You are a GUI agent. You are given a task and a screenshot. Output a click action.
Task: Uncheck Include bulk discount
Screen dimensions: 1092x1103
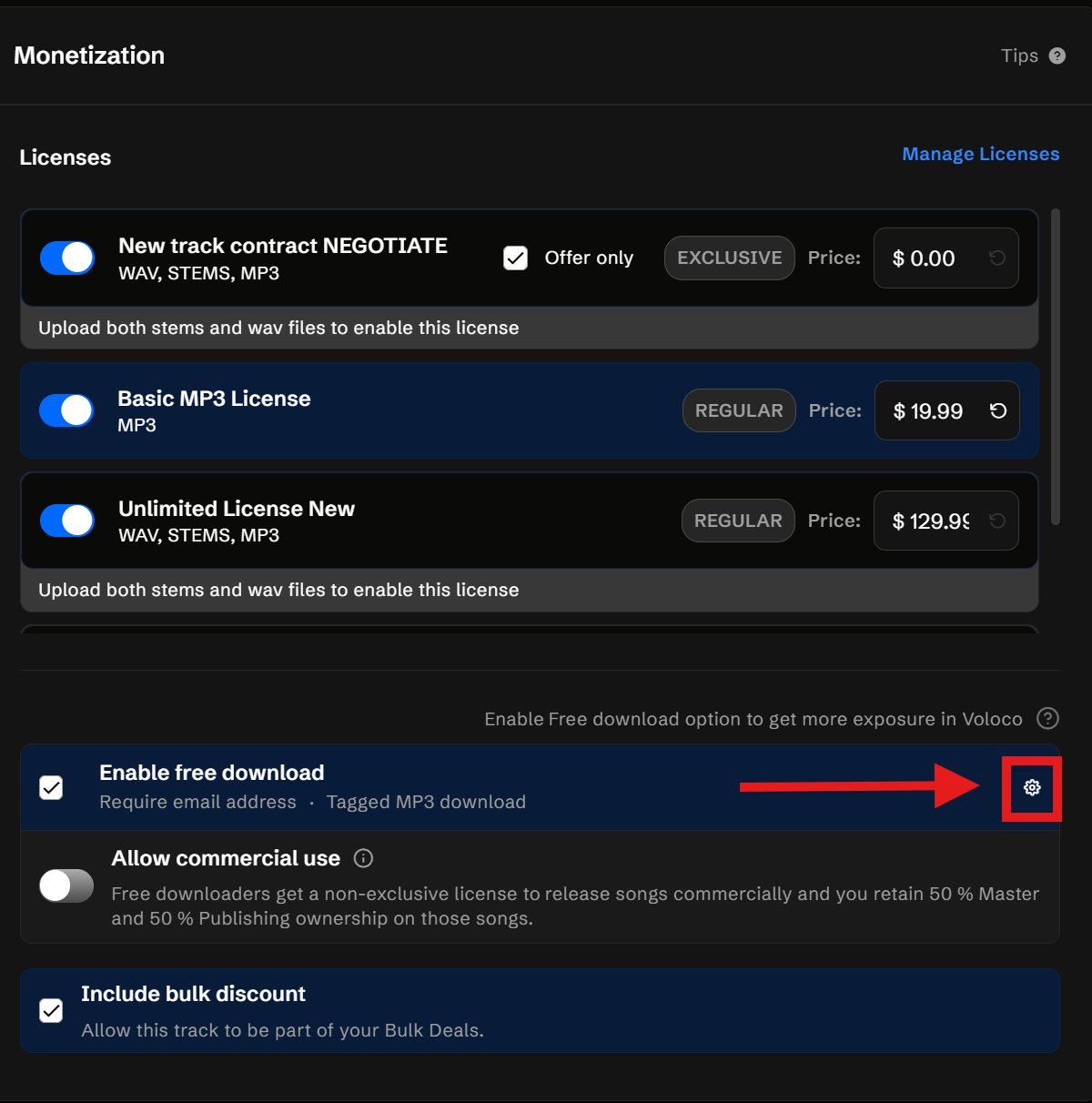tap(52, 1011)
